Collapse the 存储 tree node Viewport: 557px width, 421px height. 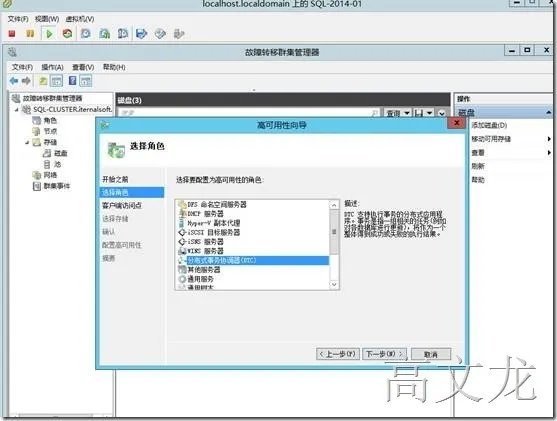(27, 143)
